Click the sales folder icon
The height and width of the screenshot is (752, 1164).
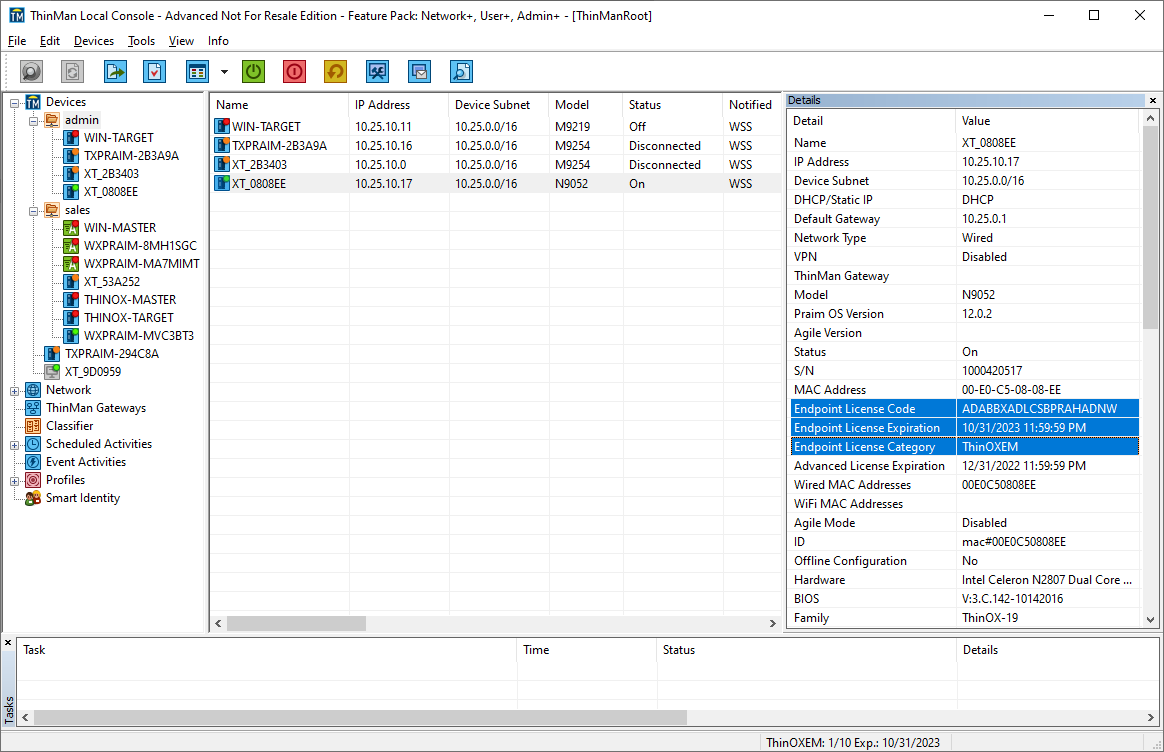[52, 210]
